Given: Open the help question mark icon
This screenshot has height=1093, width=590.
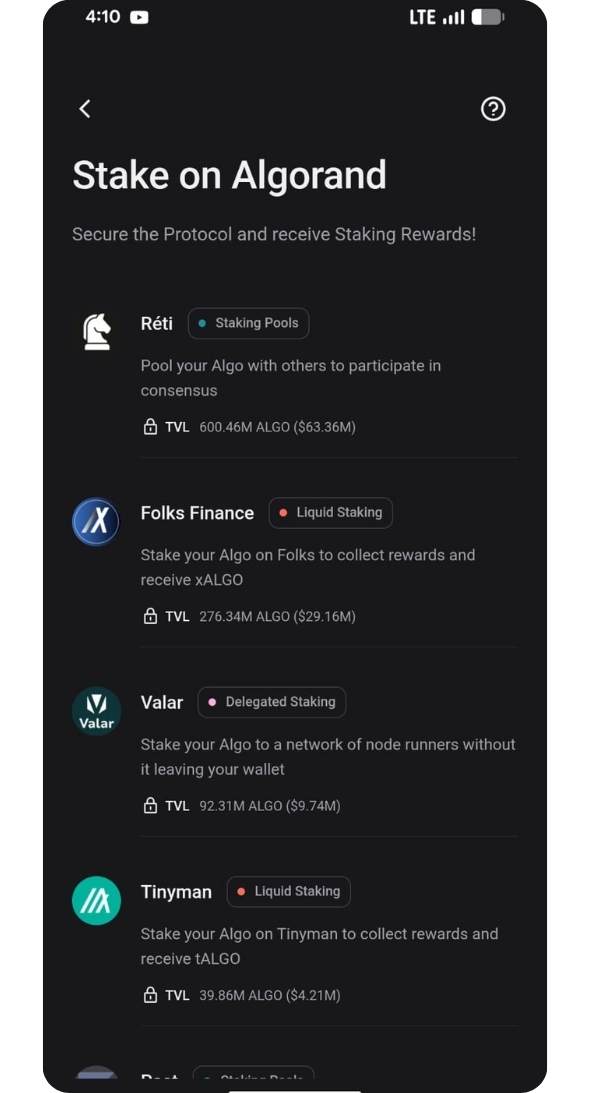Looking at the screenshot, I should tap(493, 108).
